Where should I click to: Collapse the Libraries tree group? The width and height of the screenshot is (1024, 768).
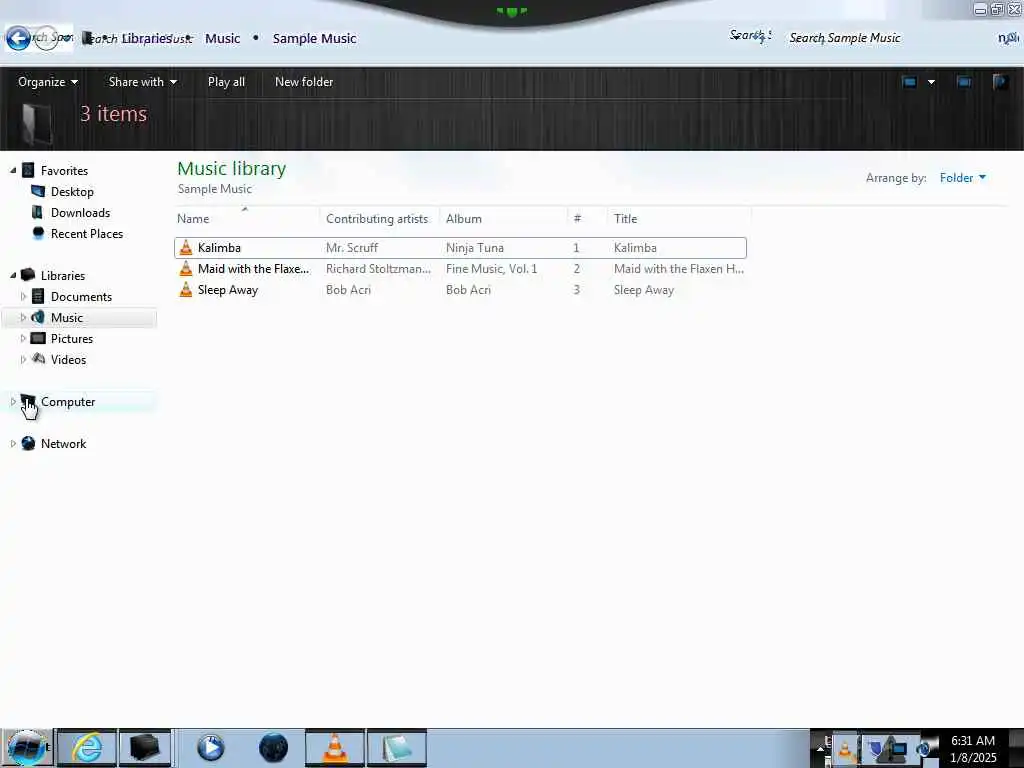click(x=13, y=275)
